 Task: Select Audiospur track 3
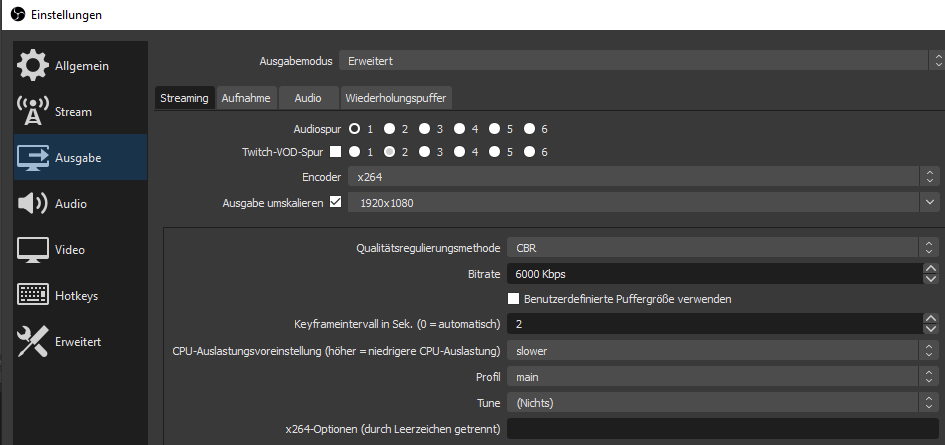(424, 128)
